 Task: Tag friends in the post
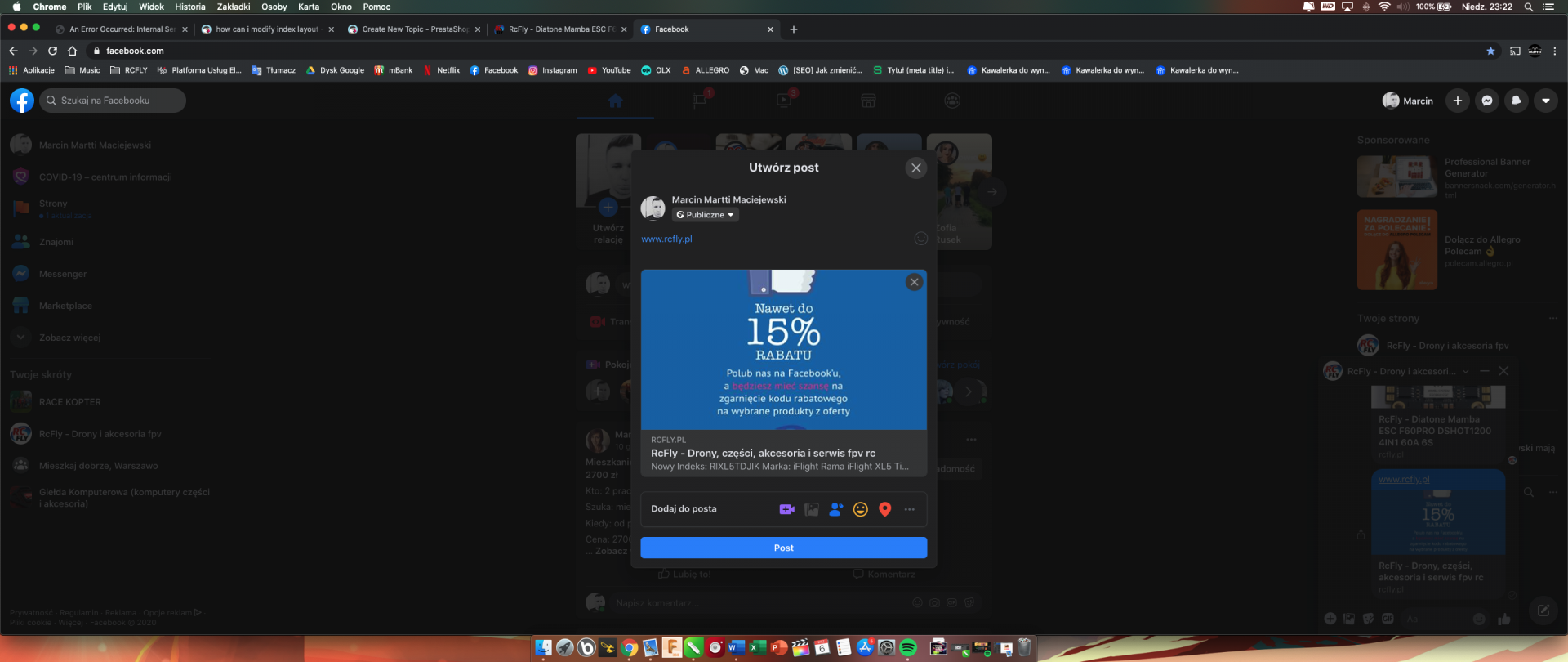pos(836,509)
